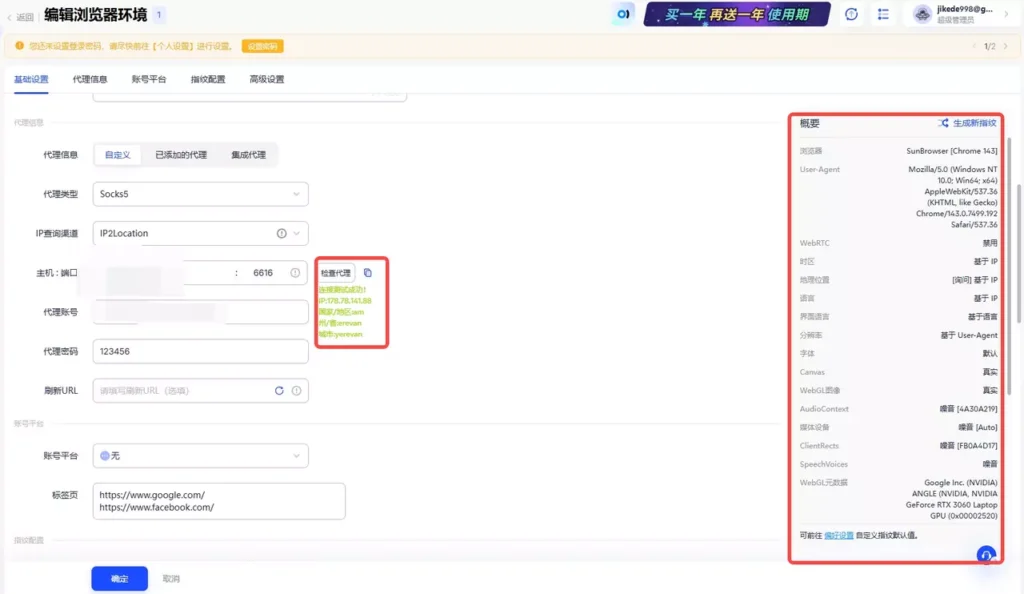Open the 偏好设置 preferences link
The width and height of the screenshot is (1024, 594).
(x=839, y=537)
